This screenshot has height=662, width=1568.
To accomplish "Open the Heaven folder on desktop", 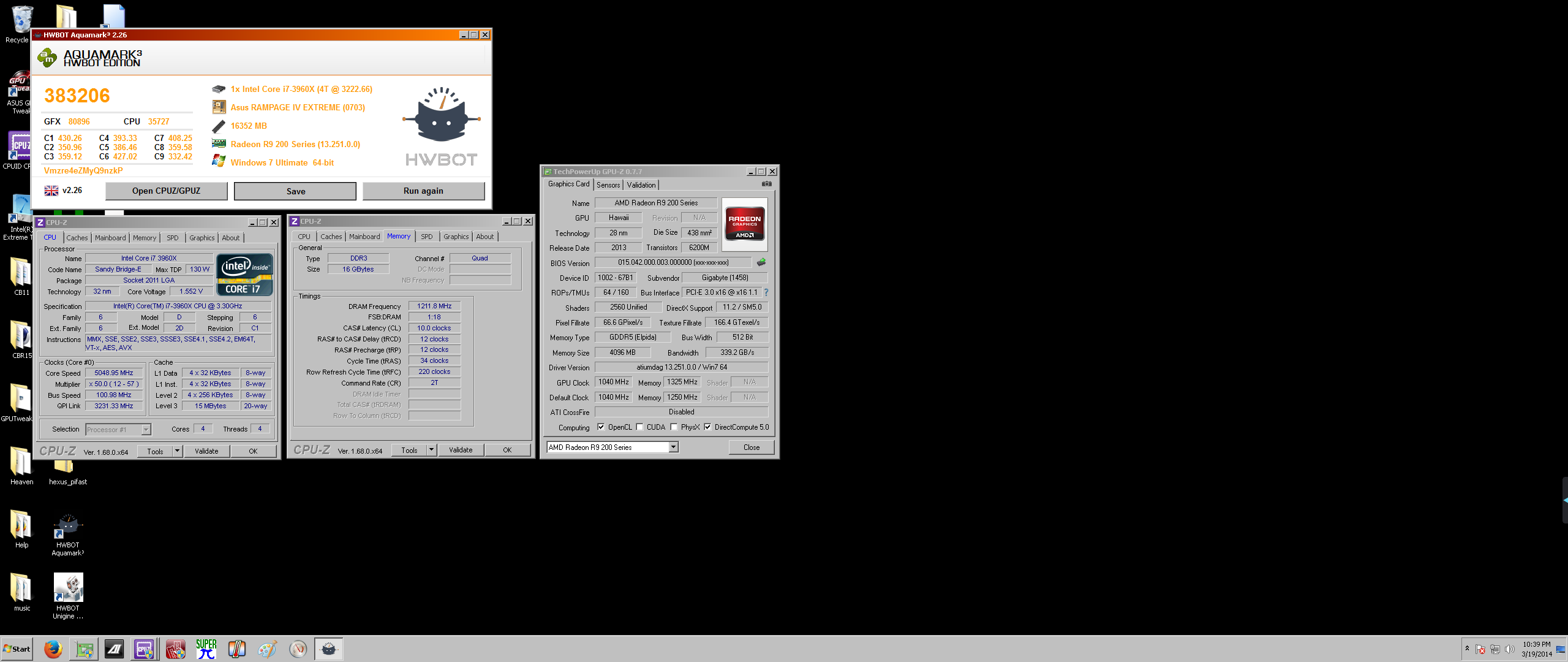I will coord(21,466).
